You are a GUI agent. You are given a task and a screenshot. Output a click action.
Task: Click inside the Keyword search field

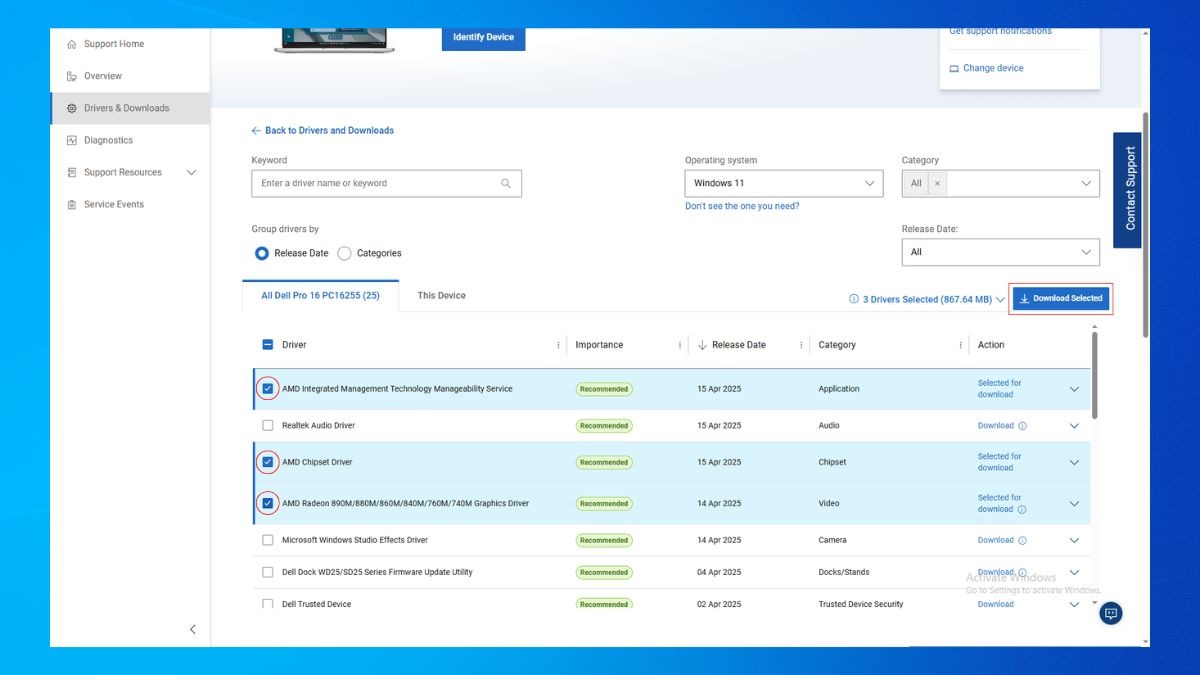(386, 183)
